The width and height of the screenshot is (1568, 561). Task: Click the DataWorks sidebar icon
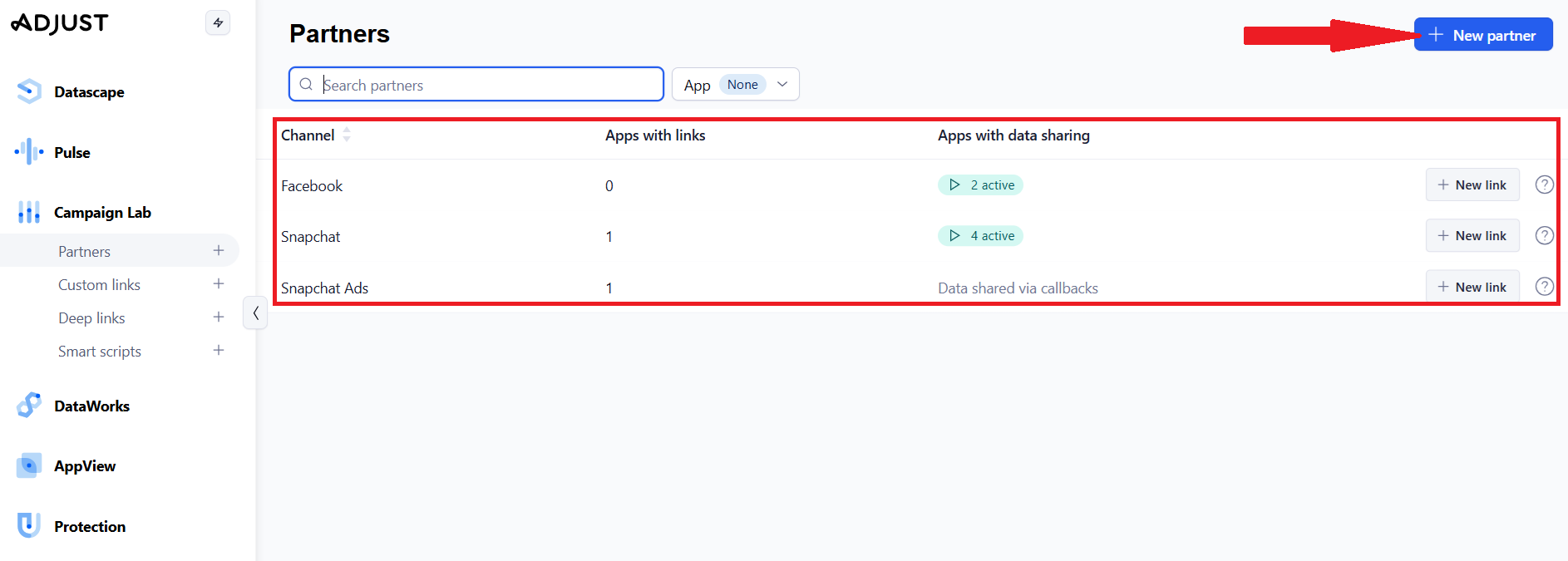click(29, 406)
